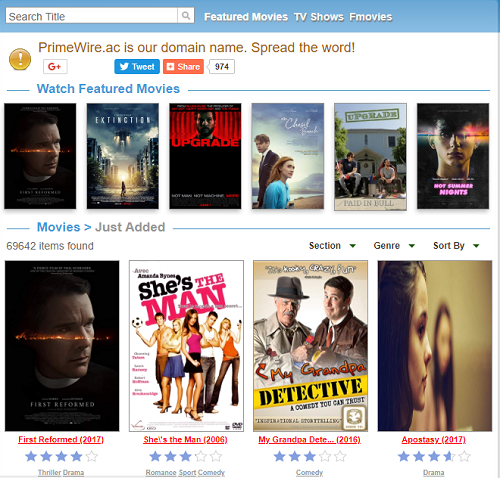Screen dimensions: 500x478
Task: Click Comedy genre under My Grandpa Detective
Action: pos(310,473)
